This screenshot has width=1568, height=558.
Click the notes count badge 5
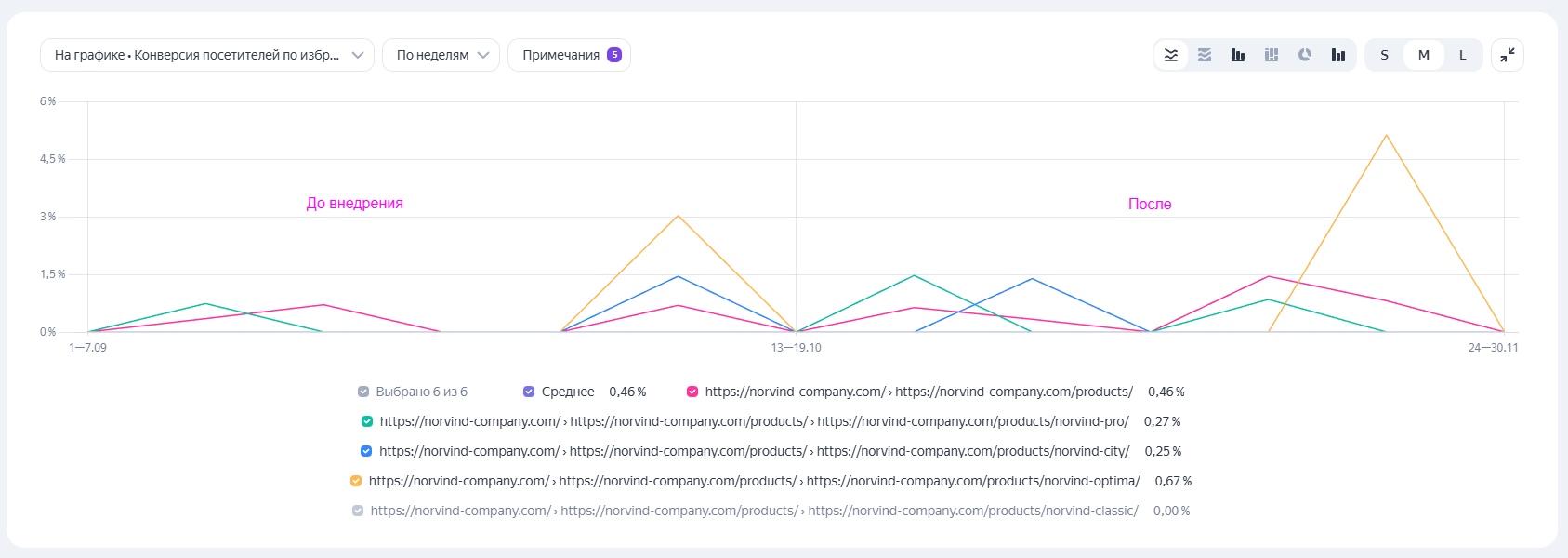click(614, 55)
